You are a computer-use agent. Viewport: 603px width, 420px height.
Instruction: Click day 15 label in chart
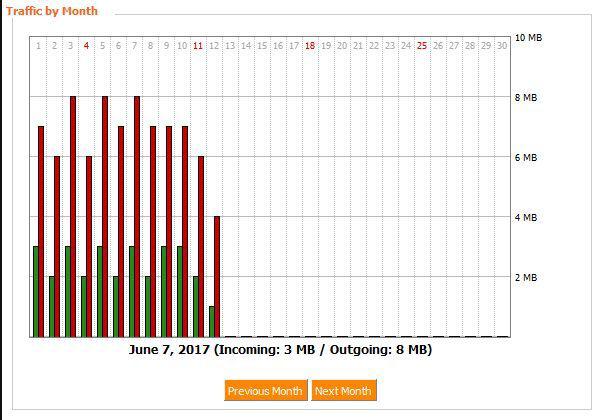click(262, 46)
